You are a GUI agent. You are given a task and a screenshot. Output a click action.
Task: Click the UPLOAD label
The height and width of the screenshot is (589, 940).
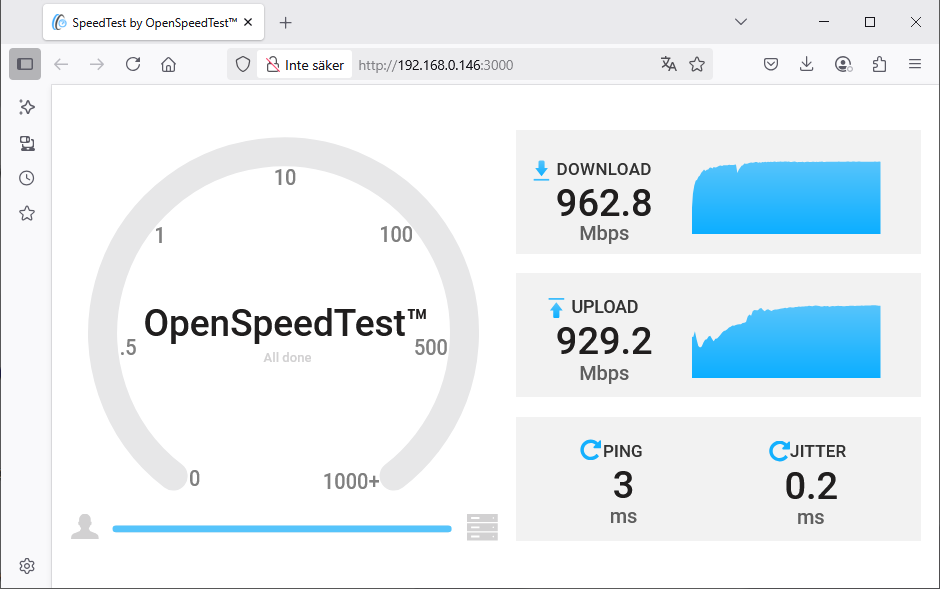coord(604,307)
